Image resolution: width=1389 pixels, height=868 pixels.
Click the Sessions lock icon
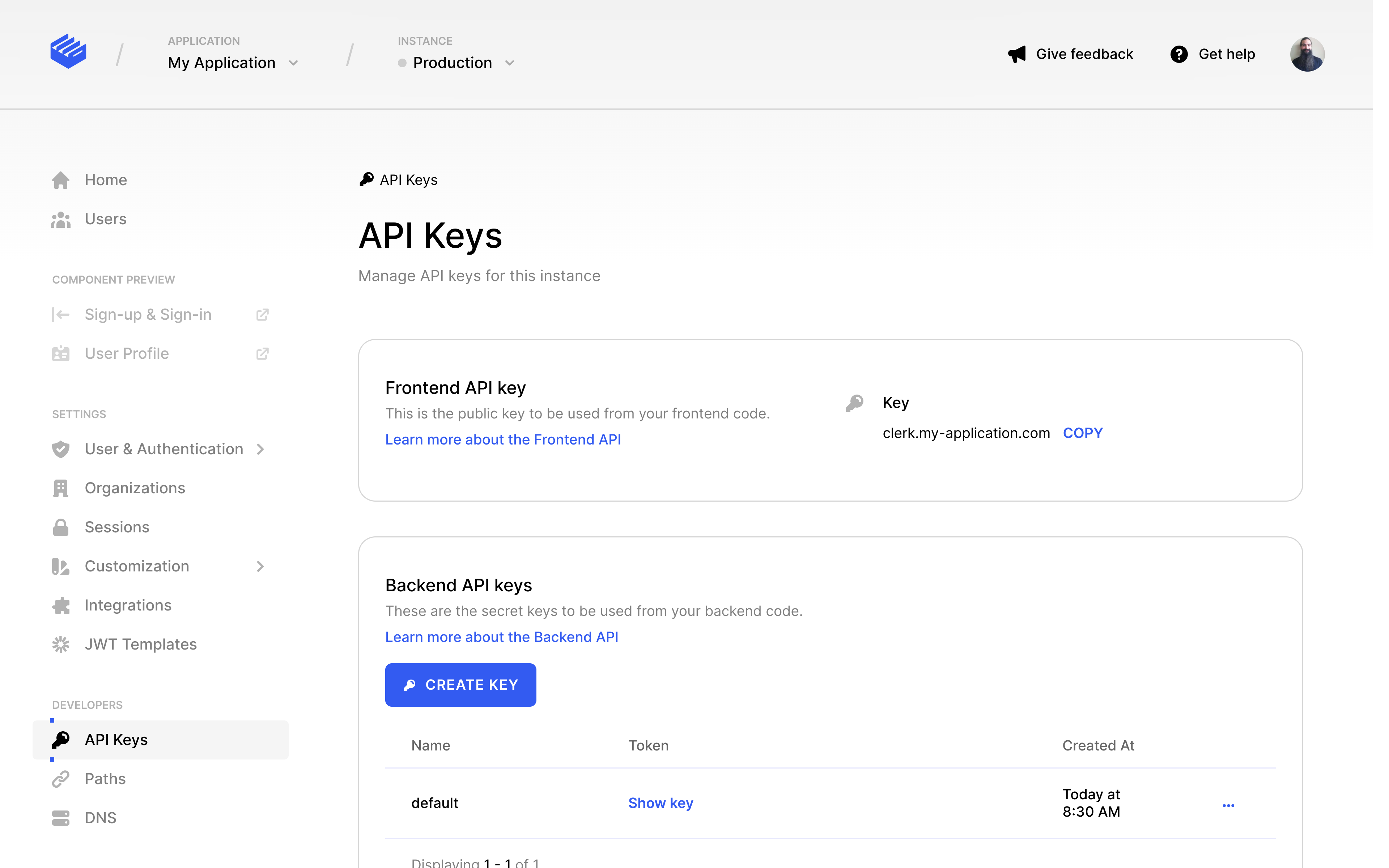point(60,527)
